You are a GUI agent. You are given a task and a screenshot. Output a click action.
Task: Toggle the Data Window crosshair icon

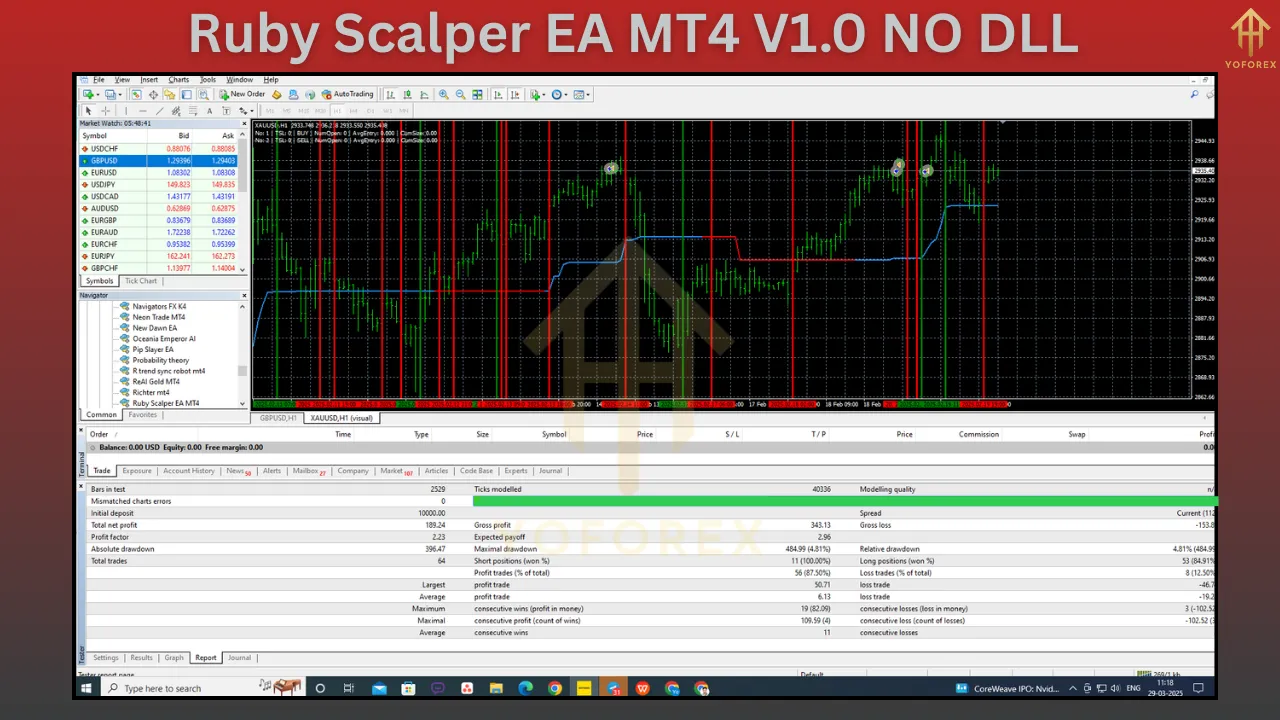(x=153, y=94)
